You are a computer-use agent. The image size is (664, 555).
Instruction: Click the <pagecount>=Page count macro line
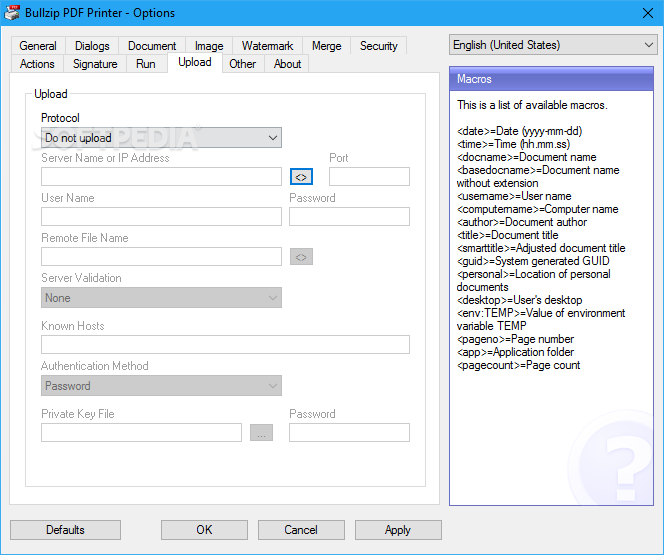[518, 365]
